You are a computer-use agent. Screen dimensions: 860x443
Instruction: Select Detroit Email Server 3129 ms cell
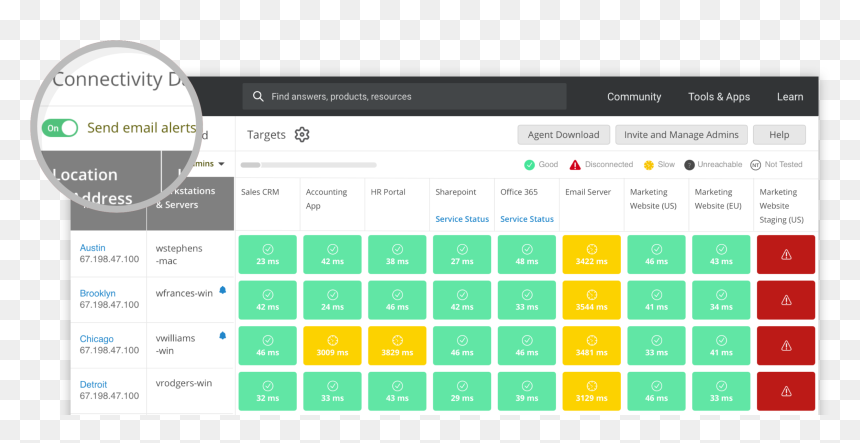(592, 391)
